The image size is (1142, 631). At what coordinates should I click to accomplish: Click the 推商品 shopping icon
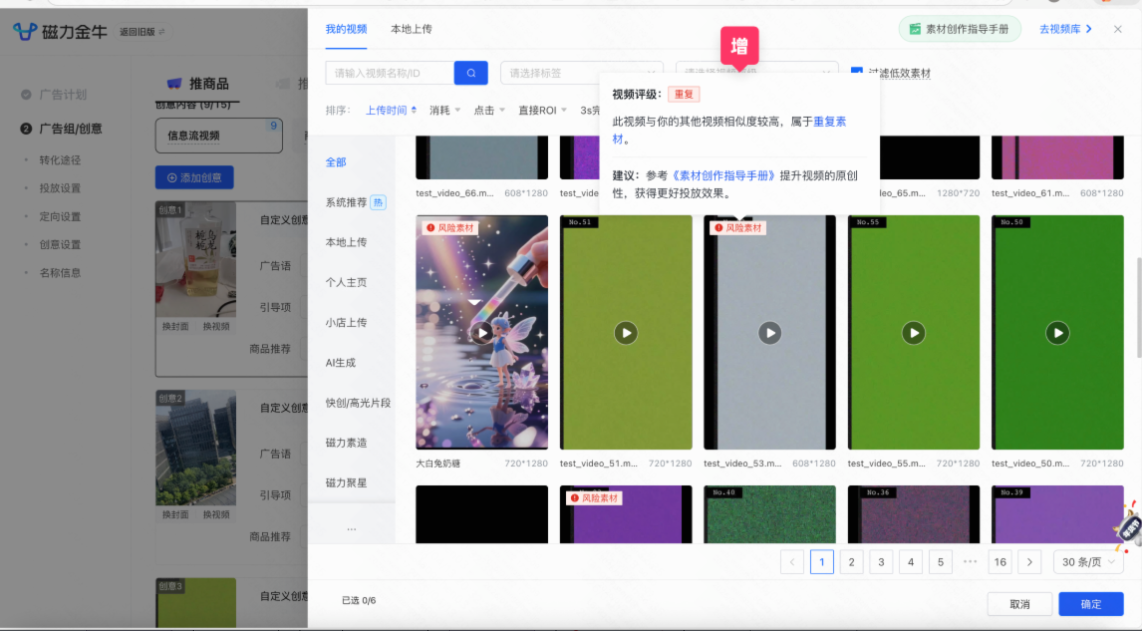174,83
